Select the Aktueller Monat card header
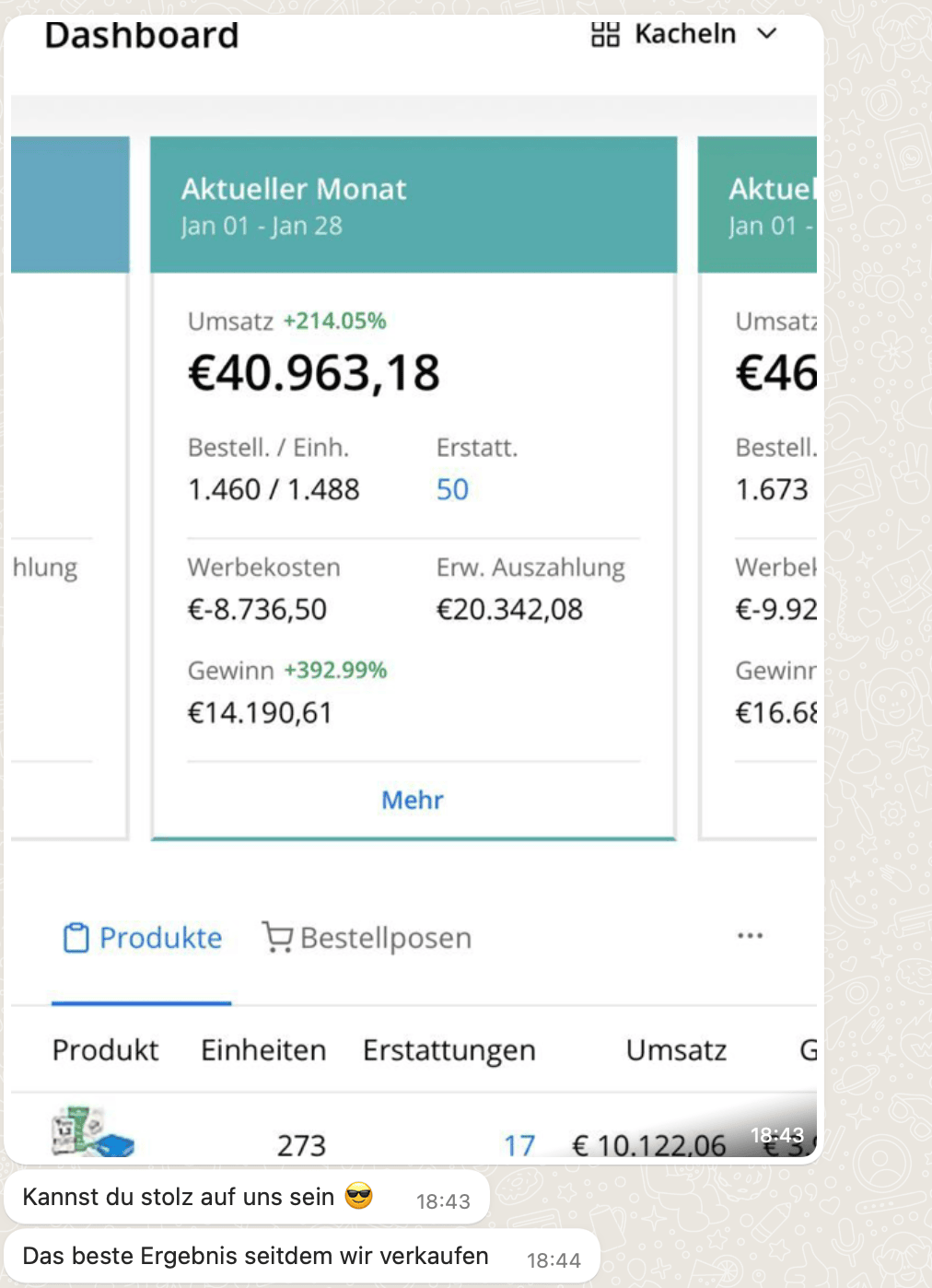The height and width of the screenshot is (1288, 932). point(414,205)
